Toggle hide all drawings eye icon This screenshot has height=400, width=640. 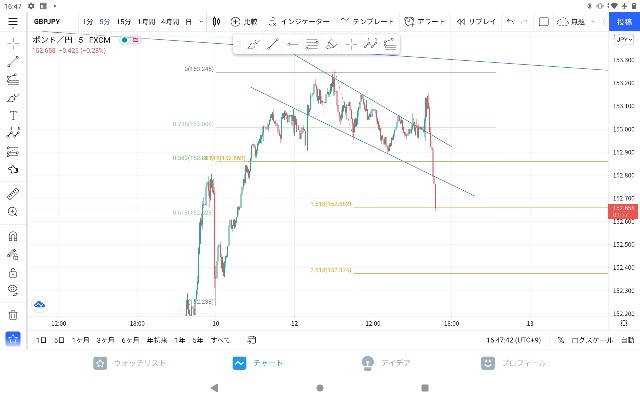point(13,290)
